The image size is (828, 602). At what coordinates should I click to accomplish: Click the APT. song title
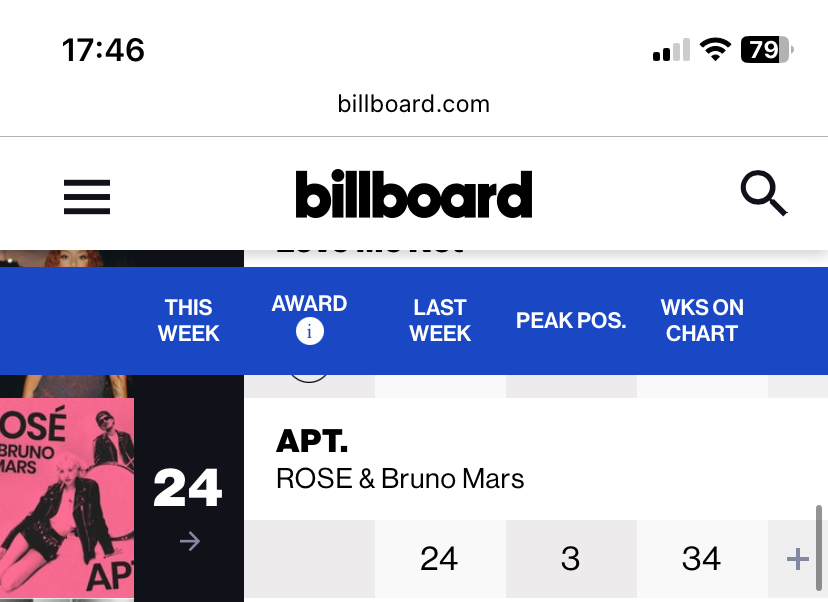(x=312, y=440)
